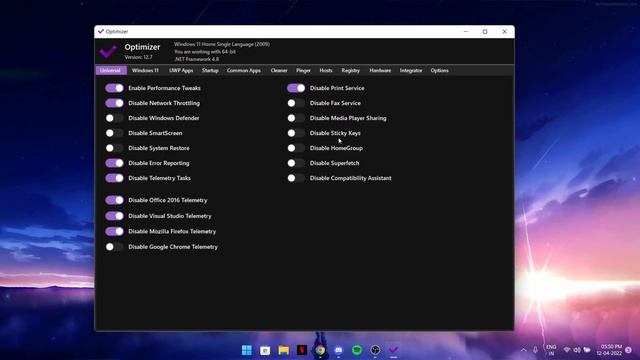
Task: Click the 'Windows 11 Home Single Language' line
Action: coord(222,44)
